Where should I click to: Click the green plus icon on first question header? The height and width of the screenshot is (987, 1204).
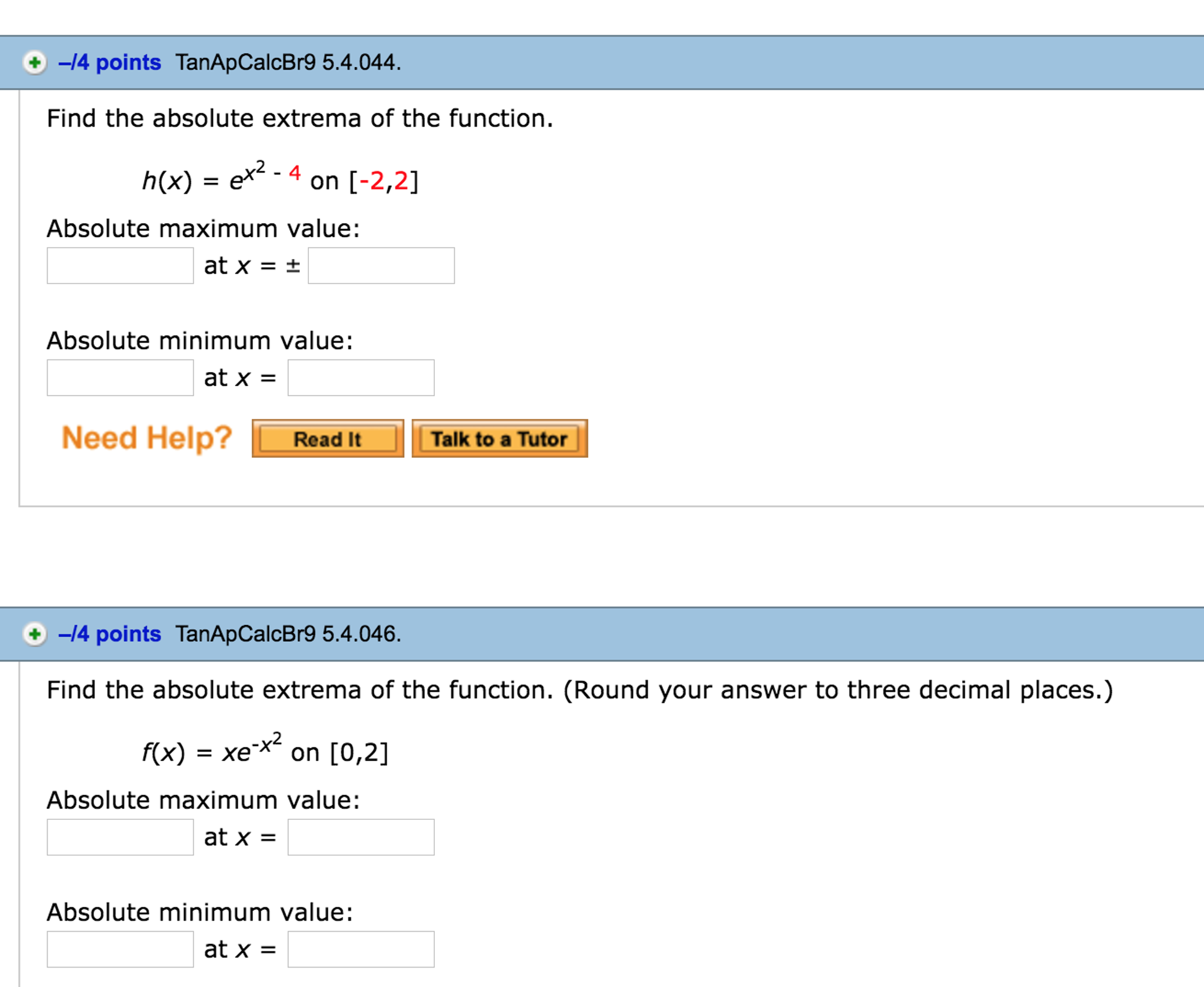click(34, 62)
